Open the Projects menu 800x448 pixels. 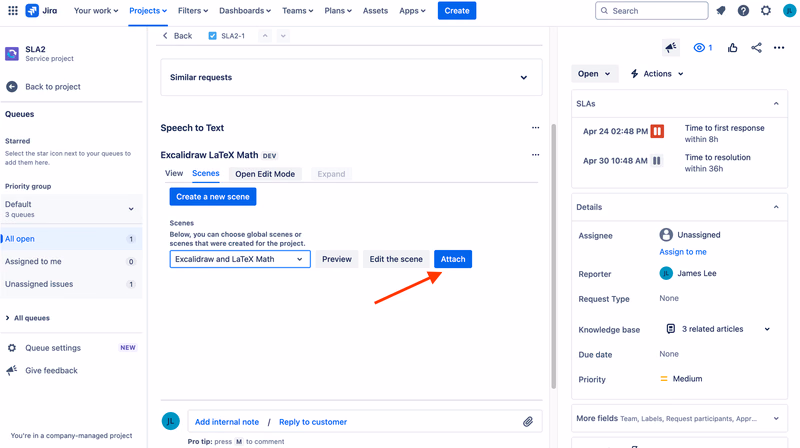point(148,11)
